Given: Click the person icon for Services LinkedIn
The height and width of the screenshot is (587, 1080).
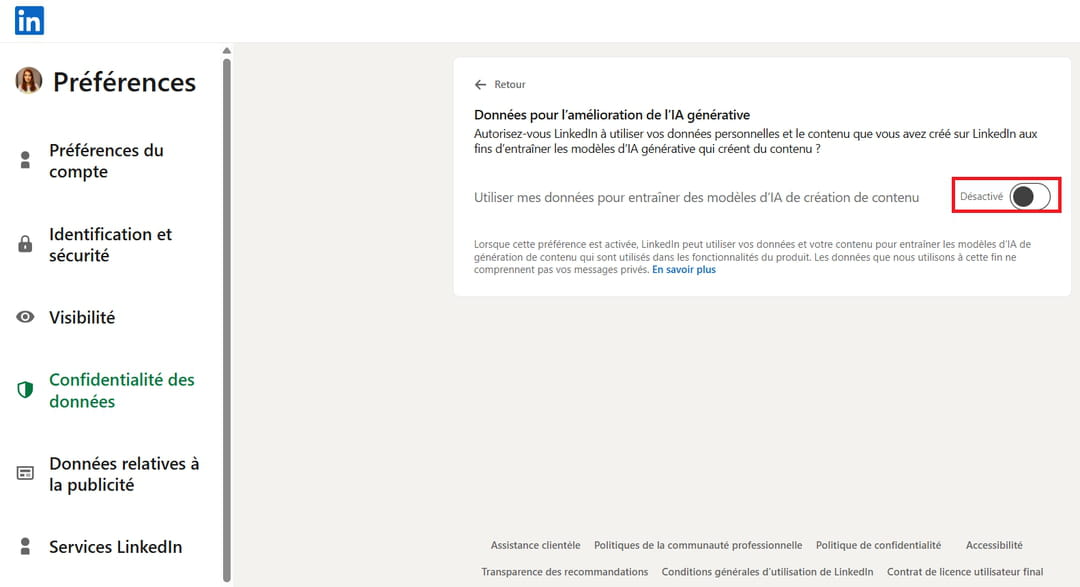Looking at the screenshot, I should click(26, 546).
